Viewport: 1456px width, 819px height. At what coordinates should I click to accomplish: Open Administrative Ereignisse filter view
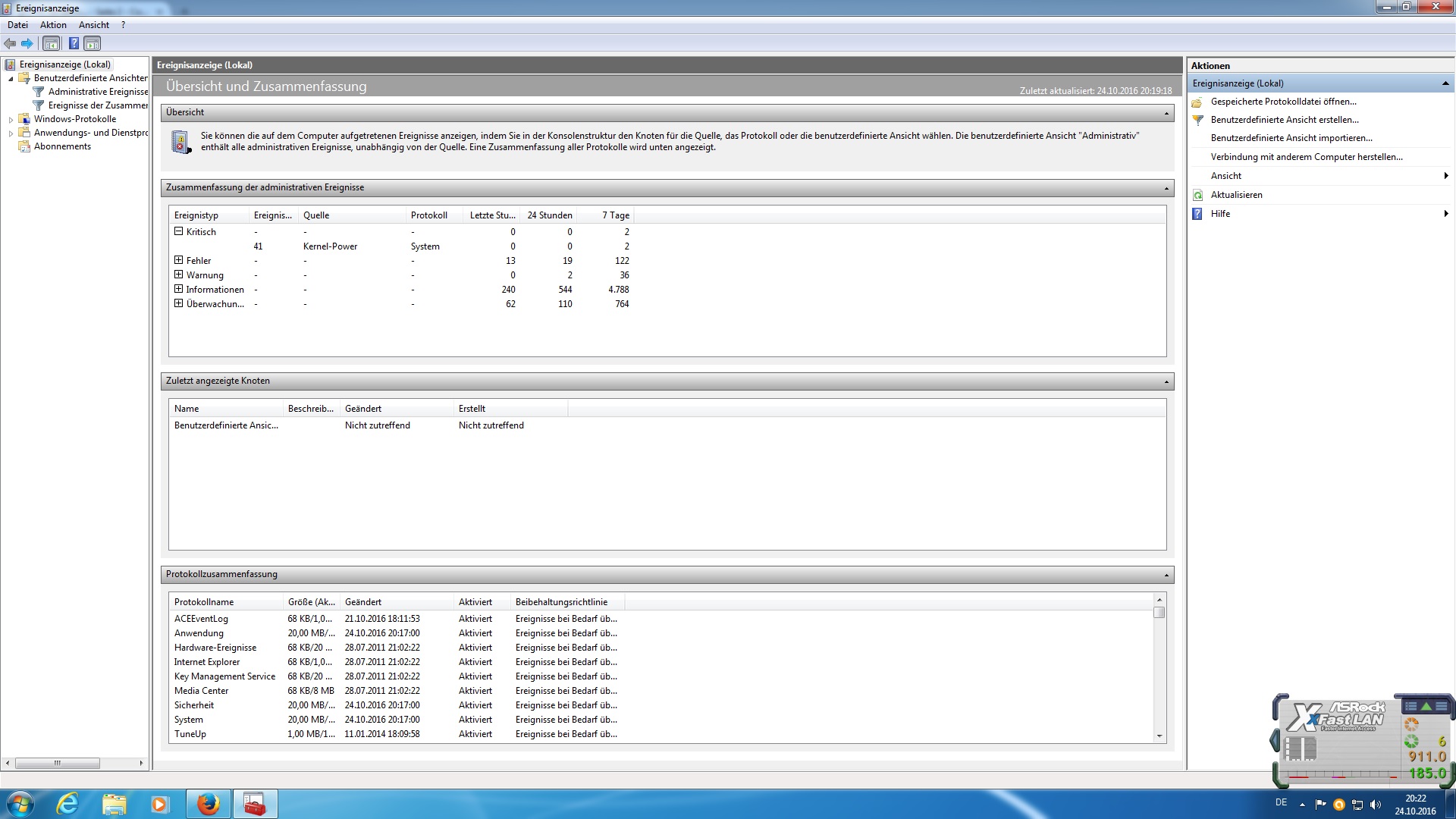point(98,92)
